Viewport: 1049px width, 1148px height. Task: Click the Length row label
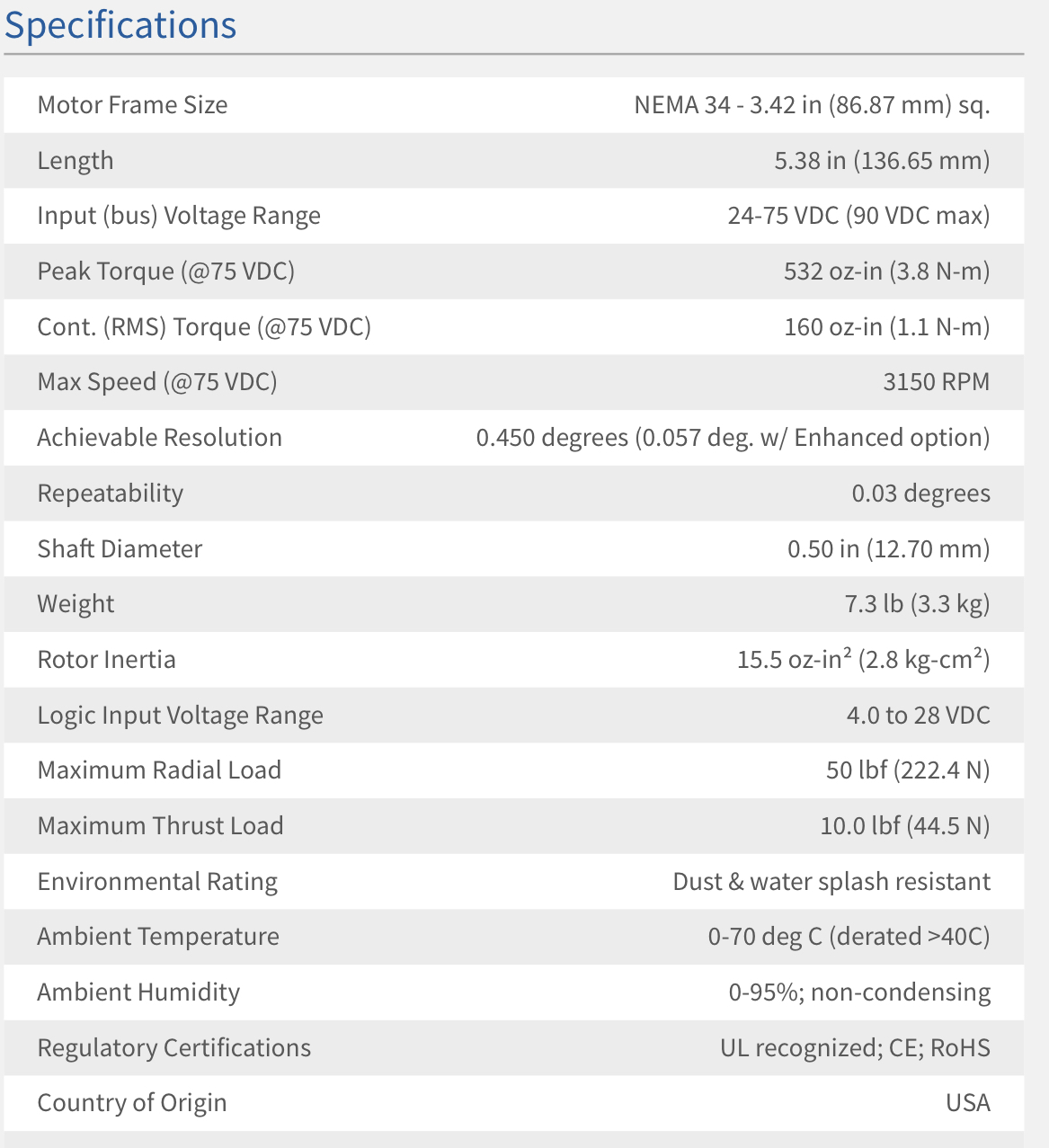click(x=76, y=161)
